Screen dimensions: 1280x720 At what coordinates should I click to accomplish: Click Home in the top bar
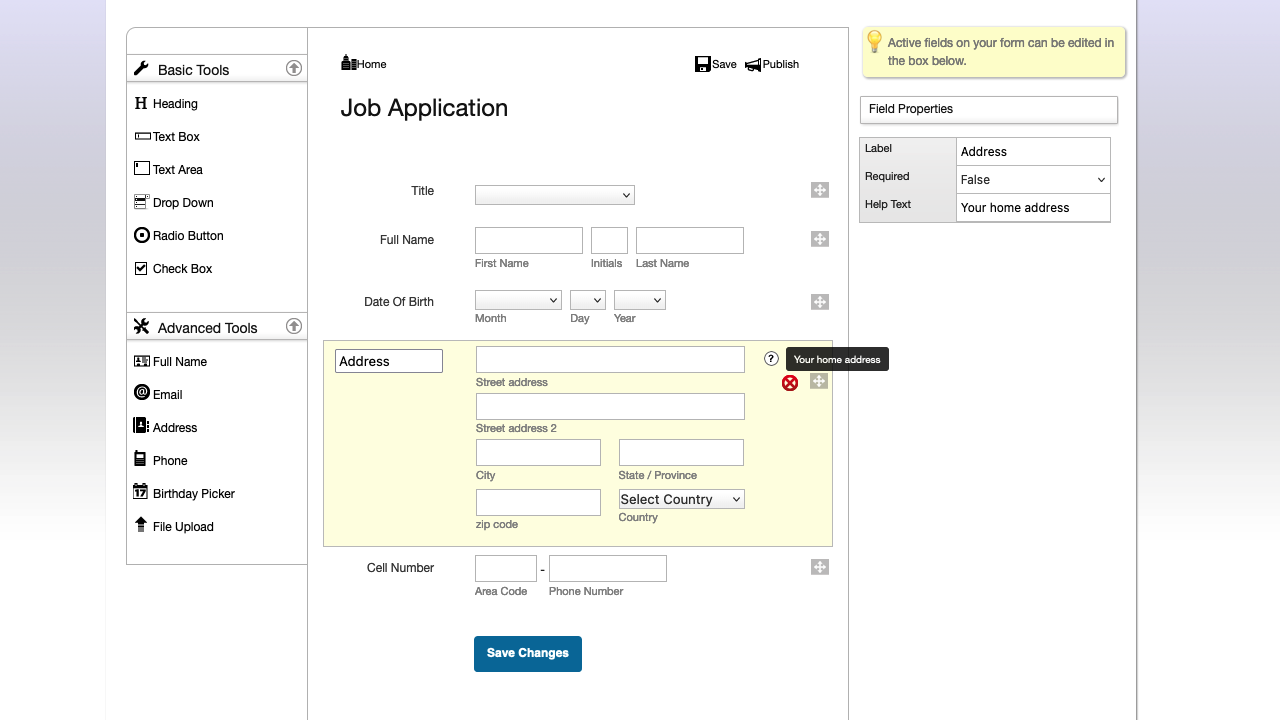tap(363, 62)
